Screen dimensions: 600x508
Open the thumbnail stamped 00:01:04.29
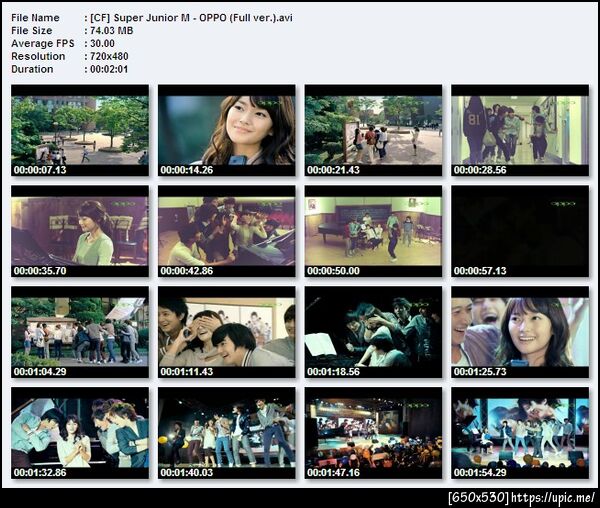(80, 332)
